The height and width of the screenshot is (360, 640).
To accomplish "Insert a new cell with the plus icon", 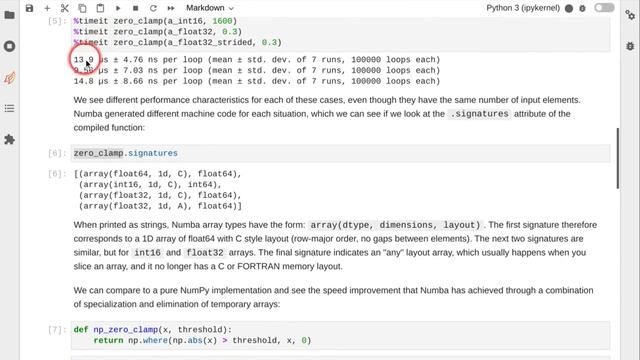I will click(x=47, y=8).
